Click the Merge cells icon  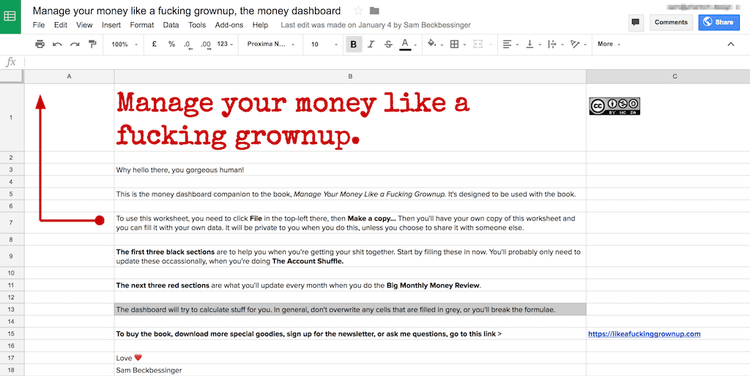click(x=477, y=44)
